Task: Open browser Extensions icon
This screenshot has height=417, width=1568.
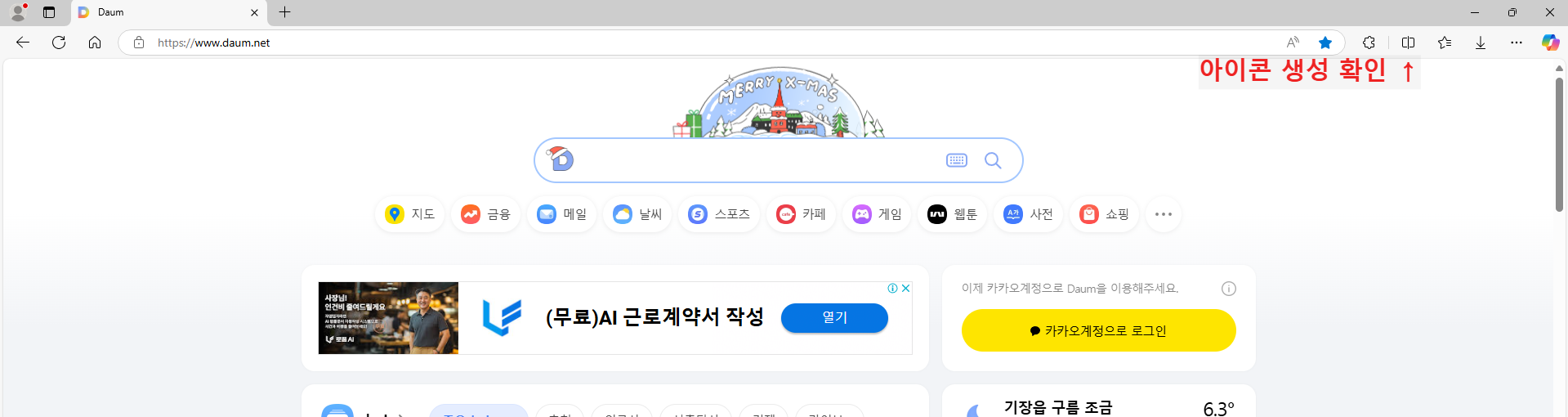Action: (1369, 43)
